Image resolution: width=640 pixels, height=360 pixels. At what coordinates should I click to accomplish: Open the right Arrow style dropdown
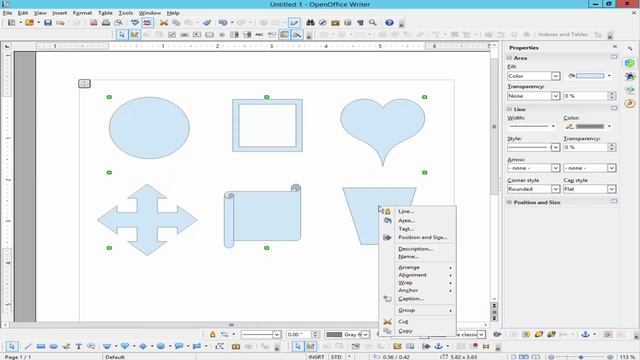(x=611, y=168)
